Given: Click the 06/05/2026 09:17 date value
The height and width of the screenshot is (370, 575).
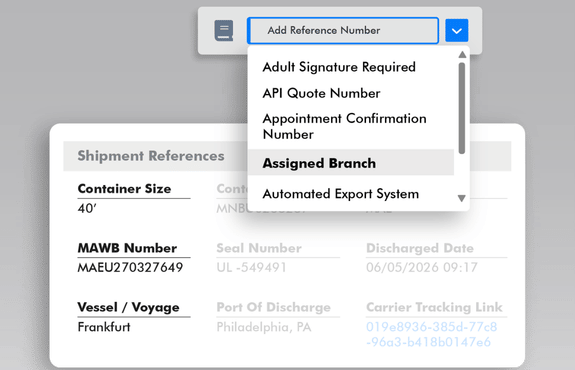Looking at the screenshot, I should pos(422,267).
